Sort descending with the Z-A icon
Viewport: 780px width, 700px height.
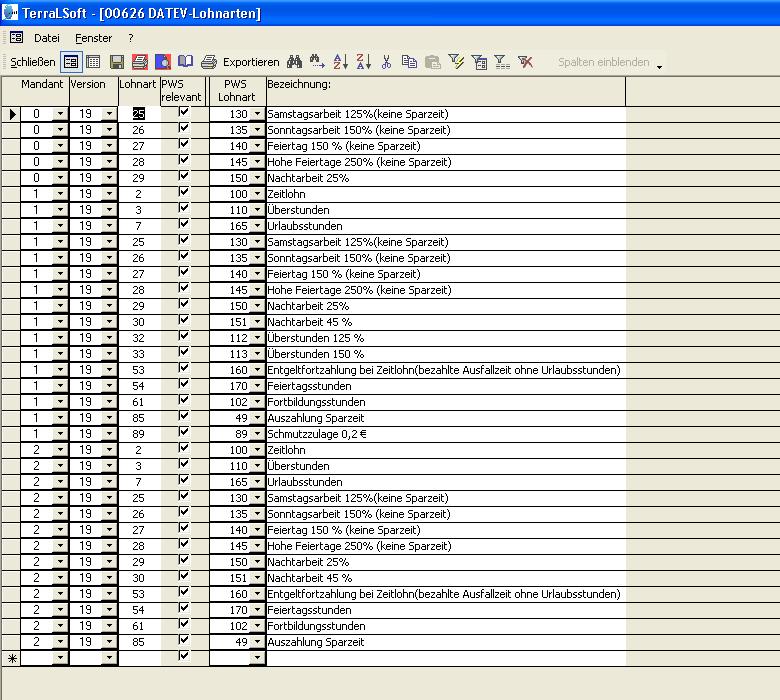[x=363, y=62]
